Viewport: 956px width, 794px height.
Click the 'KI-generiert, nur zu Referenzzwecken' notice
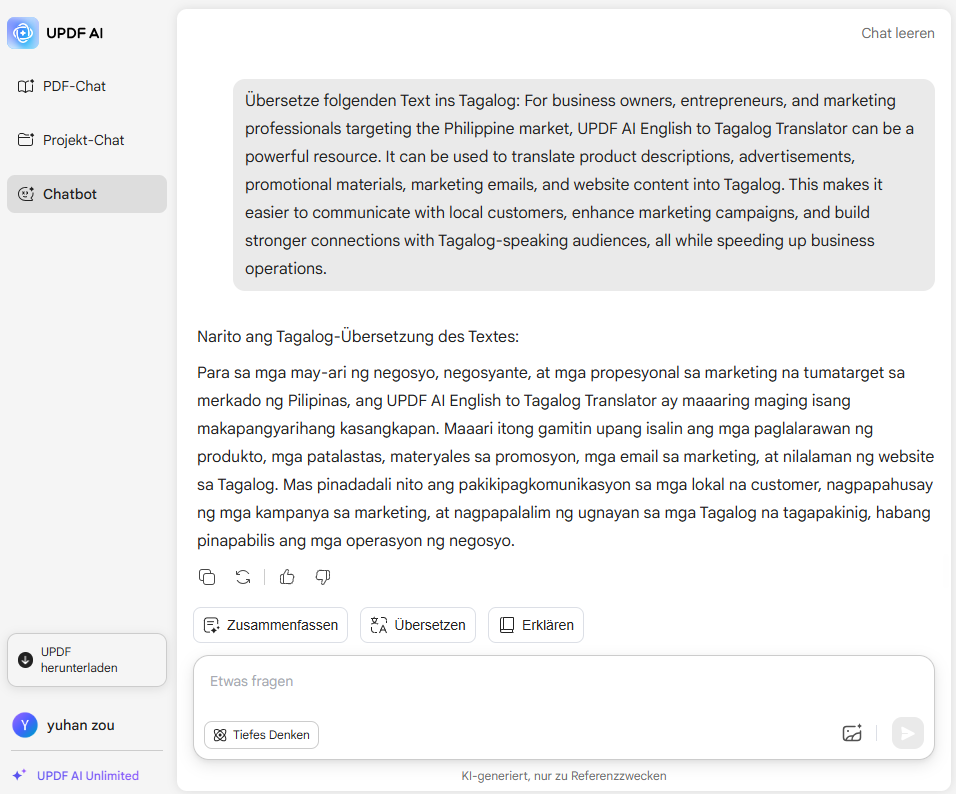[564, 776]
